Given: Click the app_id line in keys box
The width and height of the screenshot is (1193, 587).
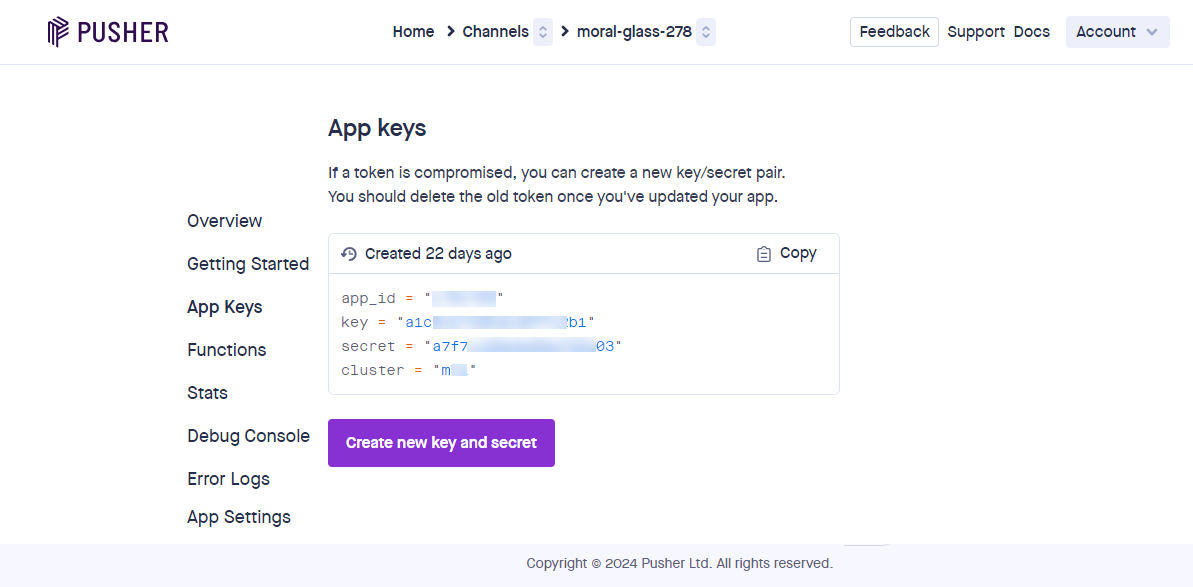Looking at the screenshot, I should [x=423, y=298].
